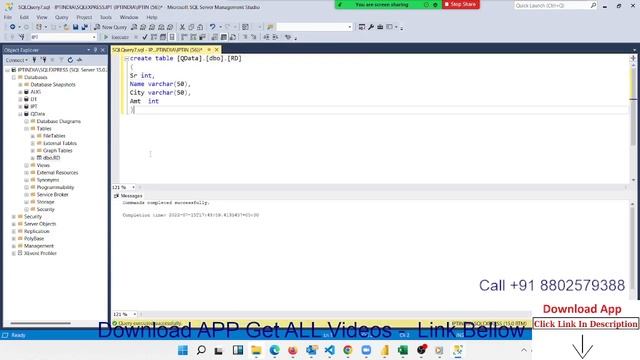
Task: Open the File menu
Action: [8, 17]
